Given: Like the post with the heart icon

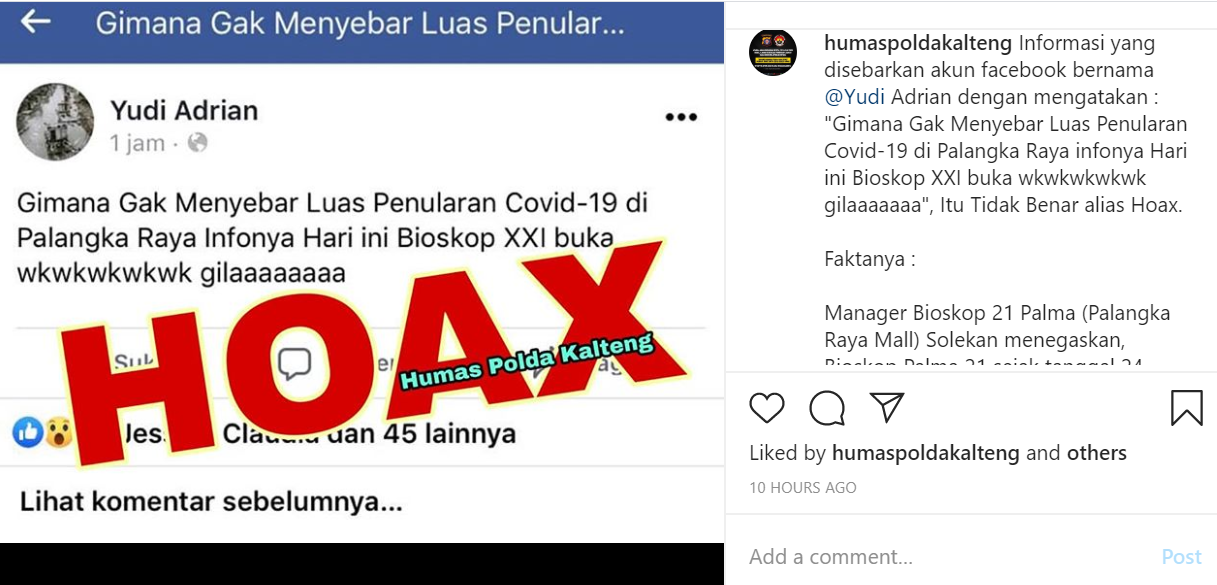Looking at the screenshot, I should click(x=767, y=408).
